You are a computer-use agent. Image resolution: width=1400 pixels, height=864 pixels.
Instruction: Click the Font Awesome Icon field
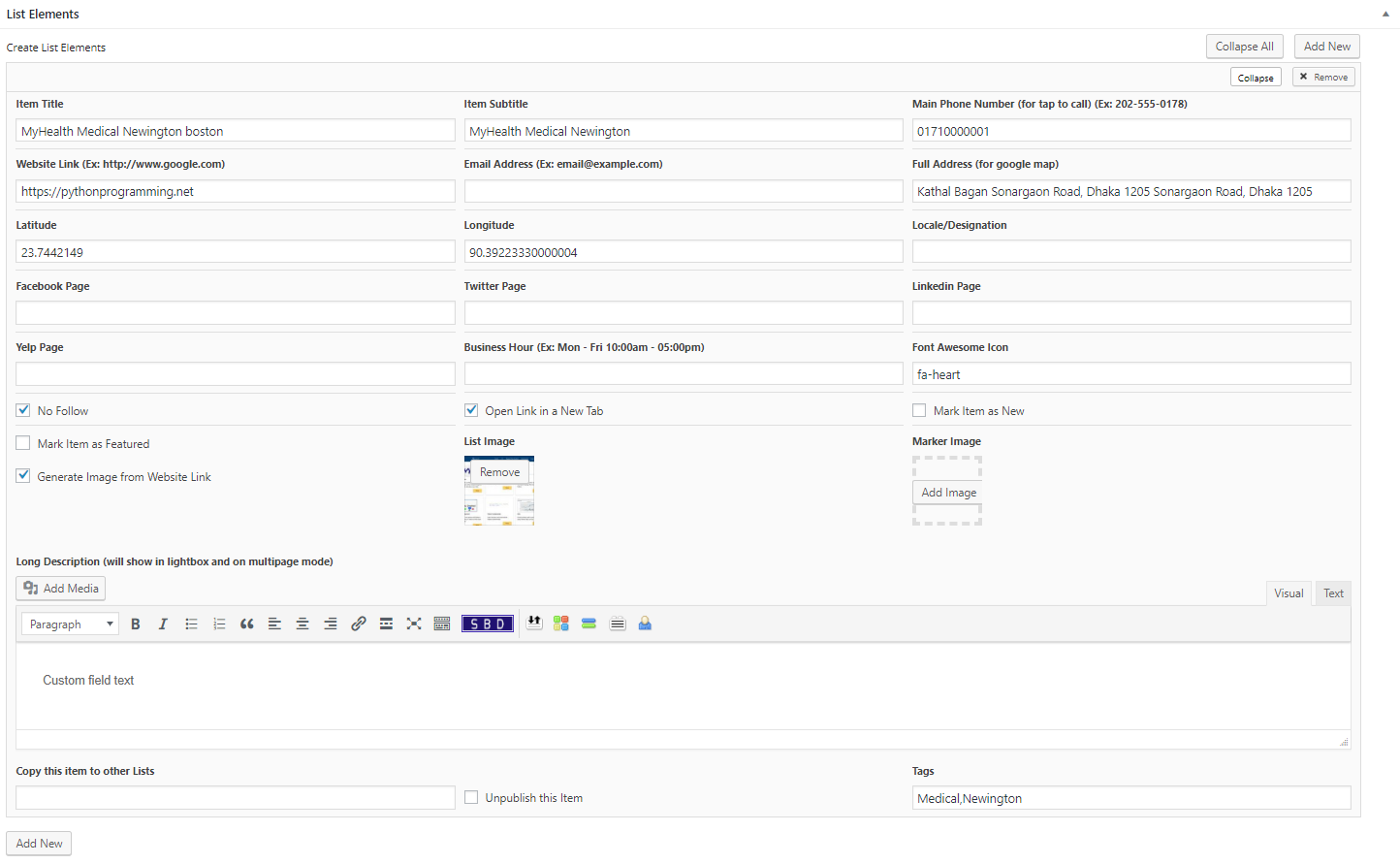click(1131, 374)
